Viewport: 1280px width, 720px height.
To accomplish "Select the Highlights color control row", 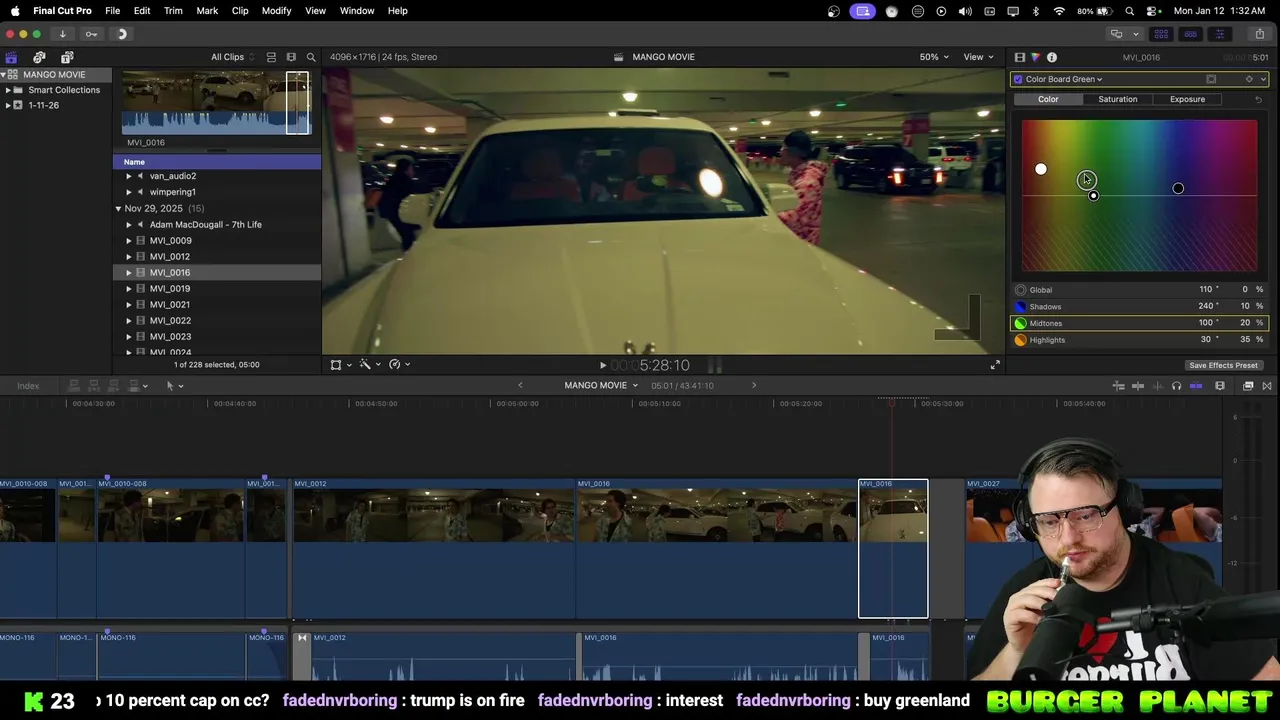I will (1139, 340).
